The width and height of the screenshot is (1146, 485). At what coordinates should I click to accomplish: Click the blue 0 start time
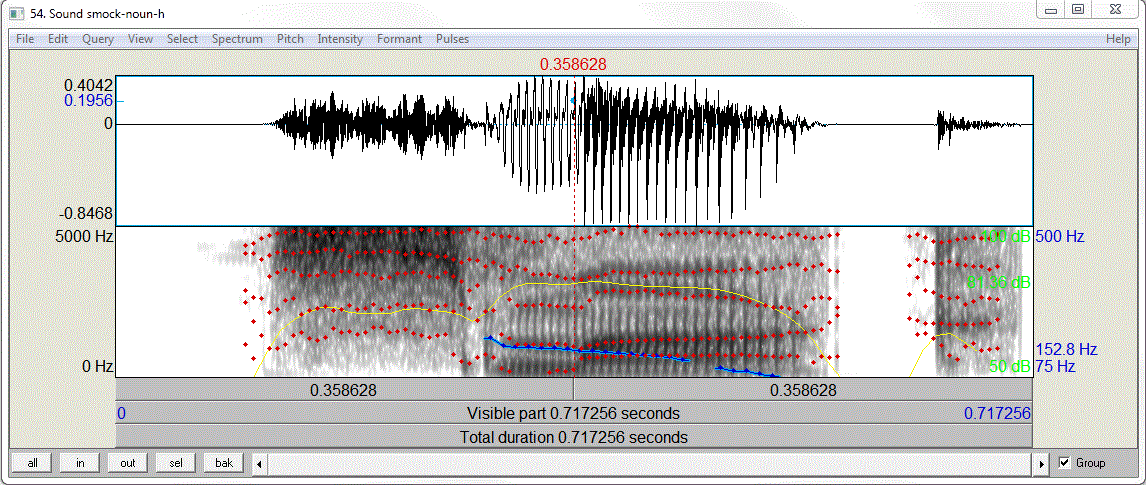(x=121, y=413)
